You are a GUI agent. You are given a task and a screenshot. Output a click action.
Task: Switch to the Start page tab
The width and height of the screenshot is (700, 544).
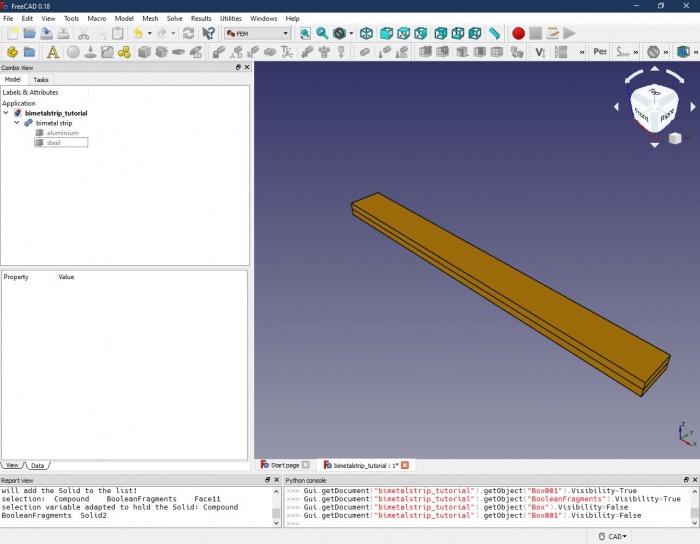285,465
